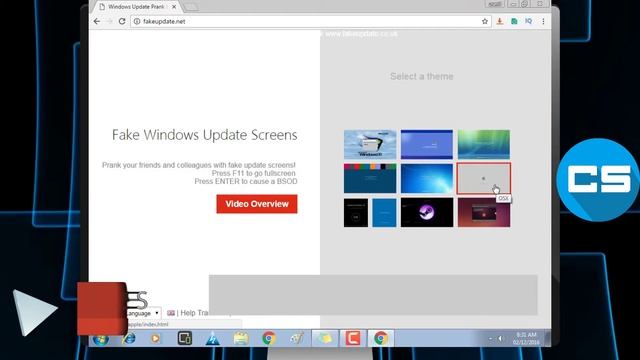This screenshot has height=360, width=640.
Task: Select the small black theme thumbnail
Action: tap(356, 212)
